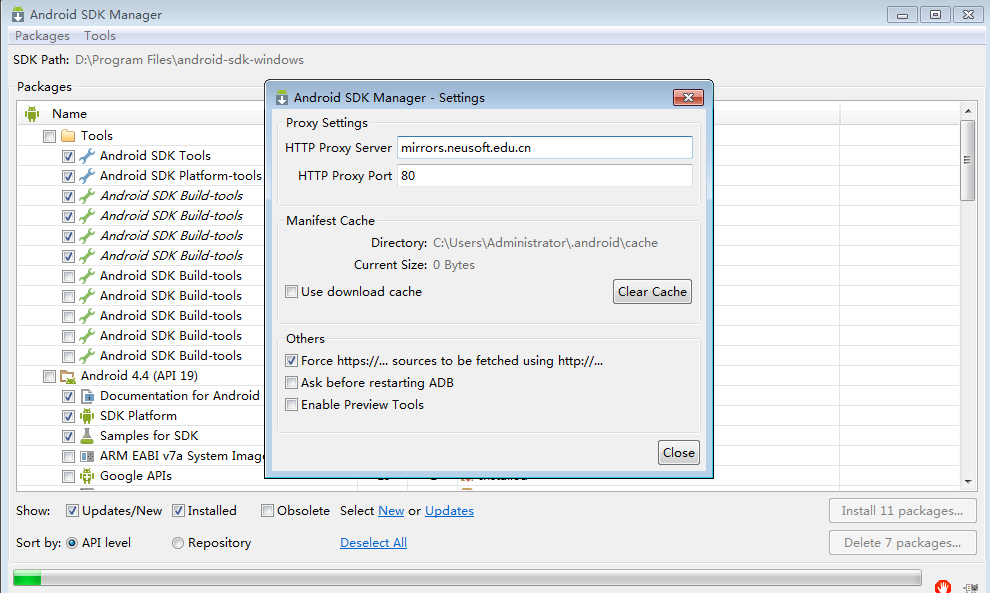Uncheck Android SDK Platform-tools checkbox

point(68,176)
